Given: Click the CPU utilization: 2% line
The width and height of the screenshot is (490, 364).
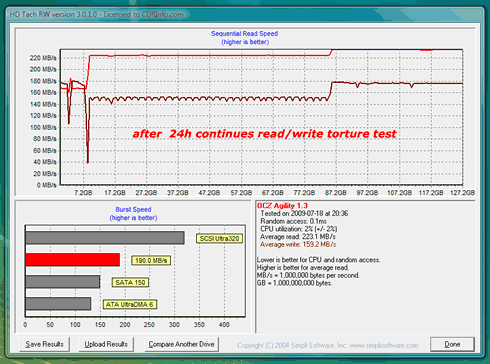Looking at the screenshot, I should (299, 229).
